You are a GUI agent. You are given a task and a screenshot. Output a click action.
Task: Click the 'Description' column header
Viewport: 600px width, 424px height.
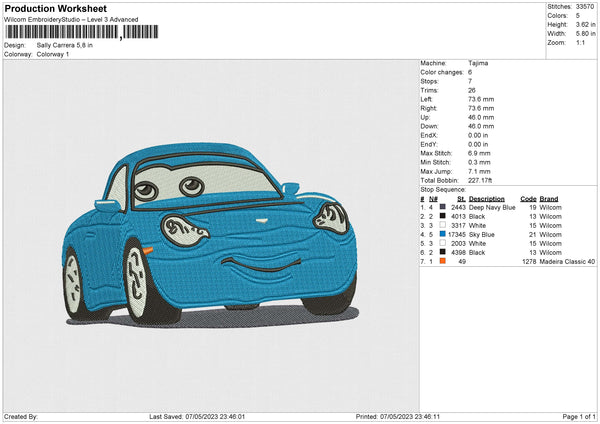coord(487,199)
